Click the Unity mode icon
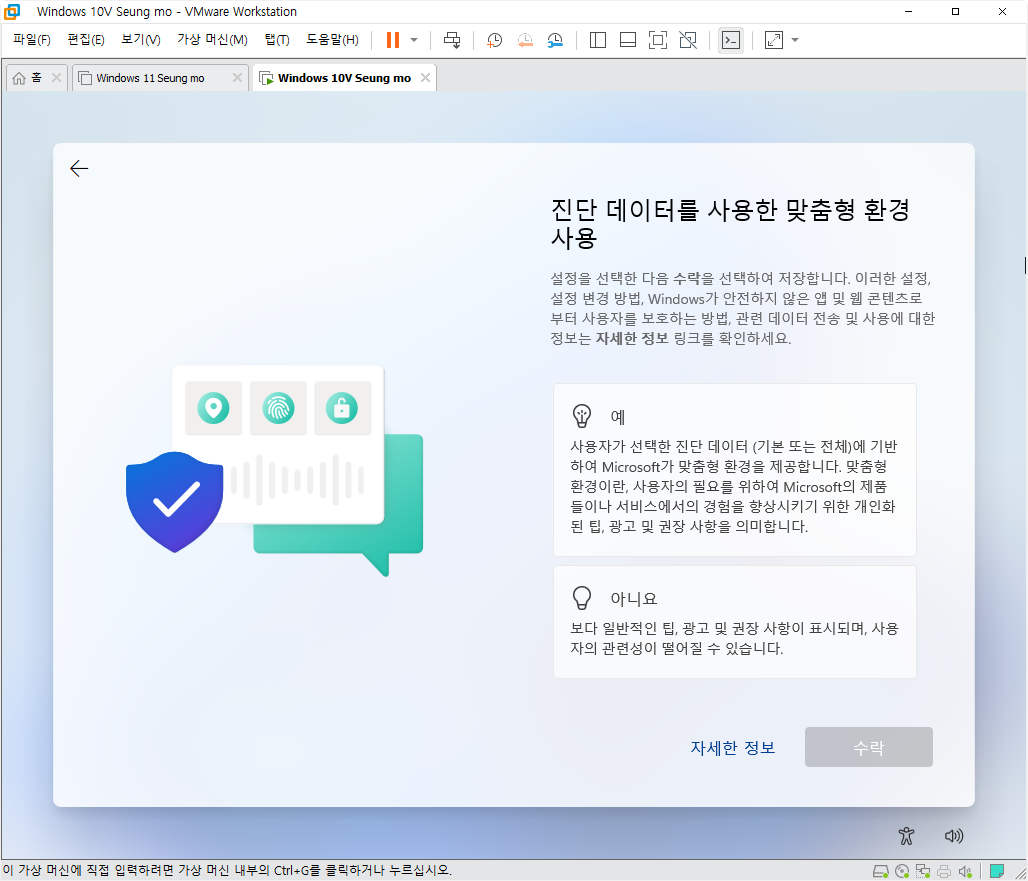Viewport: 1028px width, 881px height. tap(688, 40)
